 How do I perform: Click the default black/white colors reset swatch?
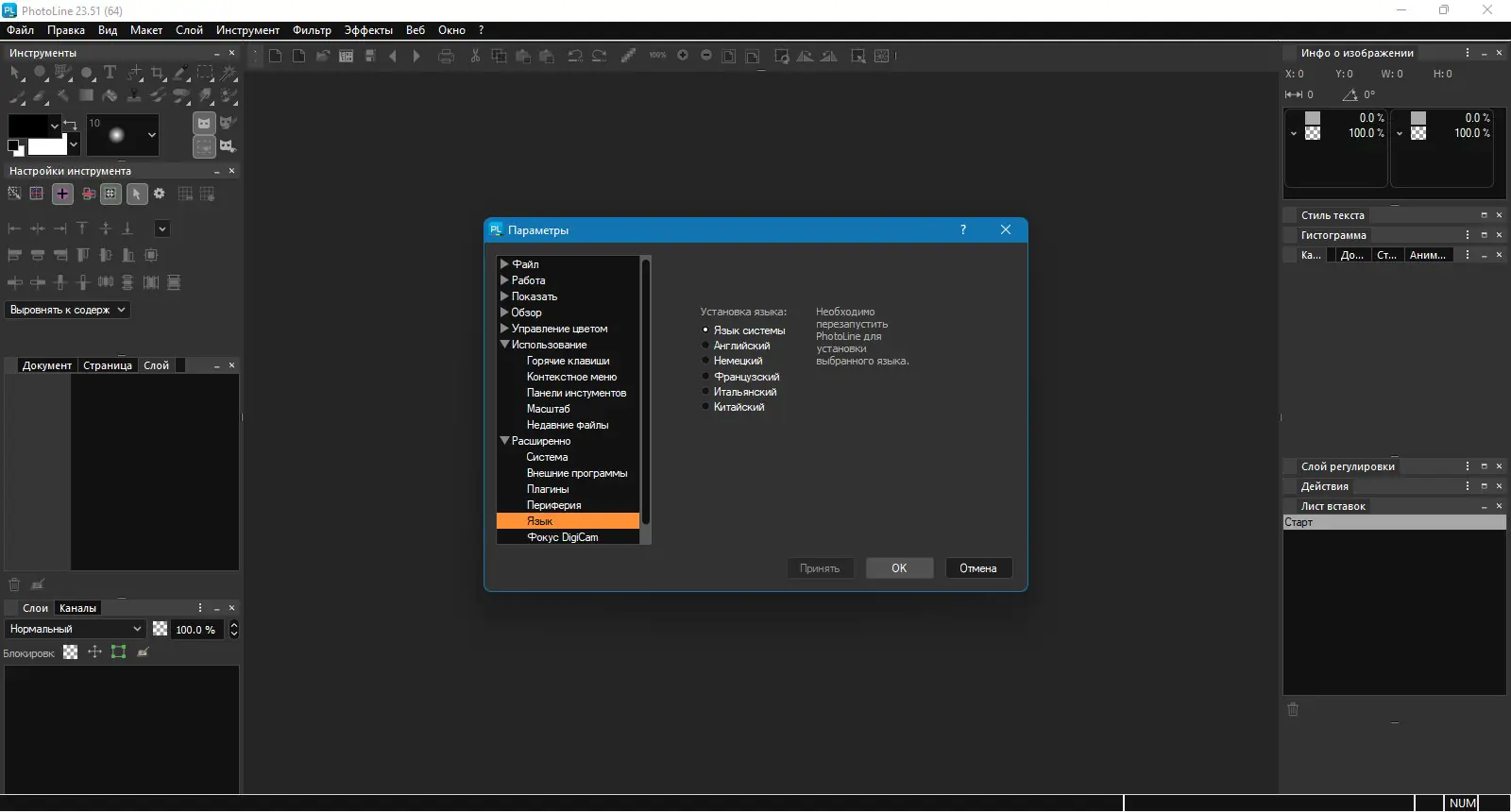tap(14, 147)
